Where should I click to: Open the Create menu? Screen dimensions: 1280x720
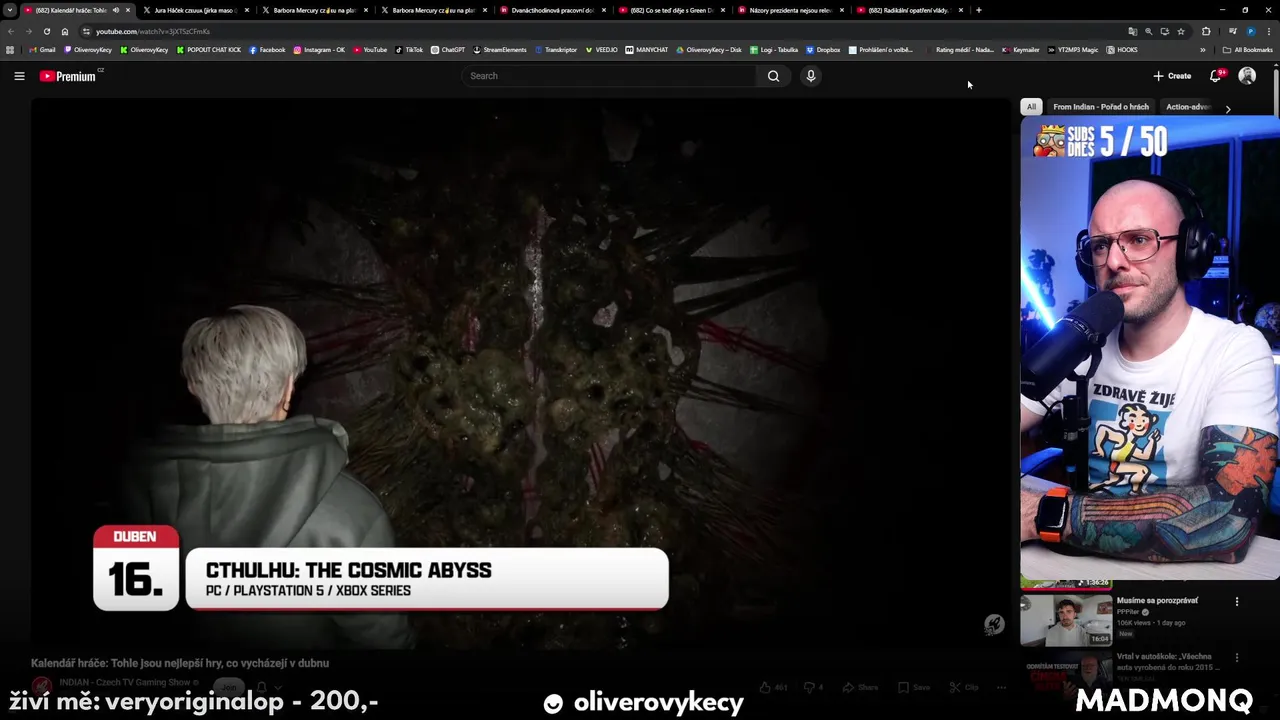click(1172, 76)
